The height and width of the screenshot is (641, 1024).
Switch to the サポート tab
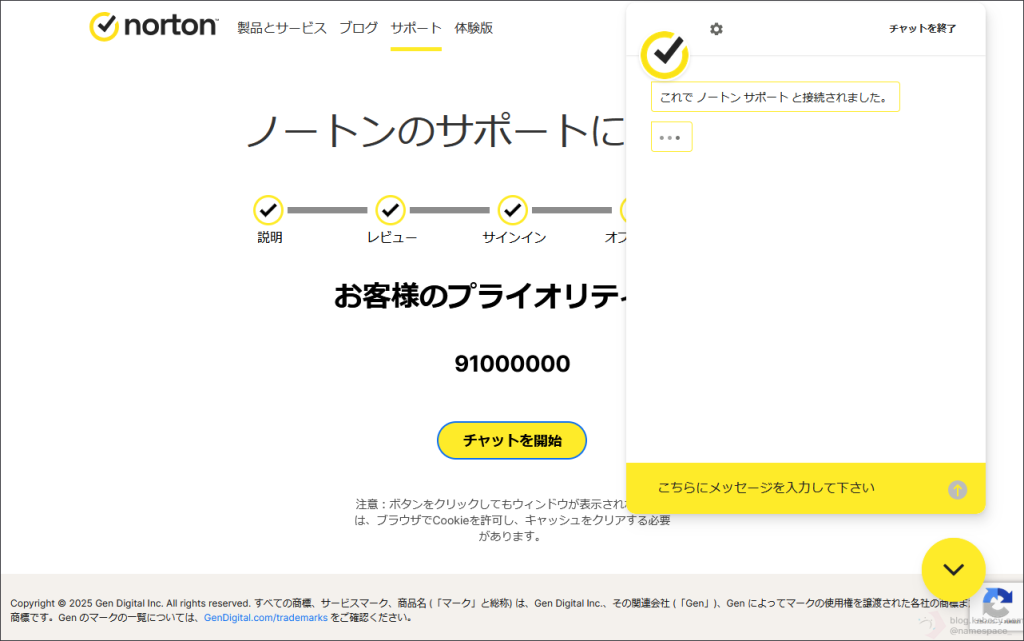[415, 28]
